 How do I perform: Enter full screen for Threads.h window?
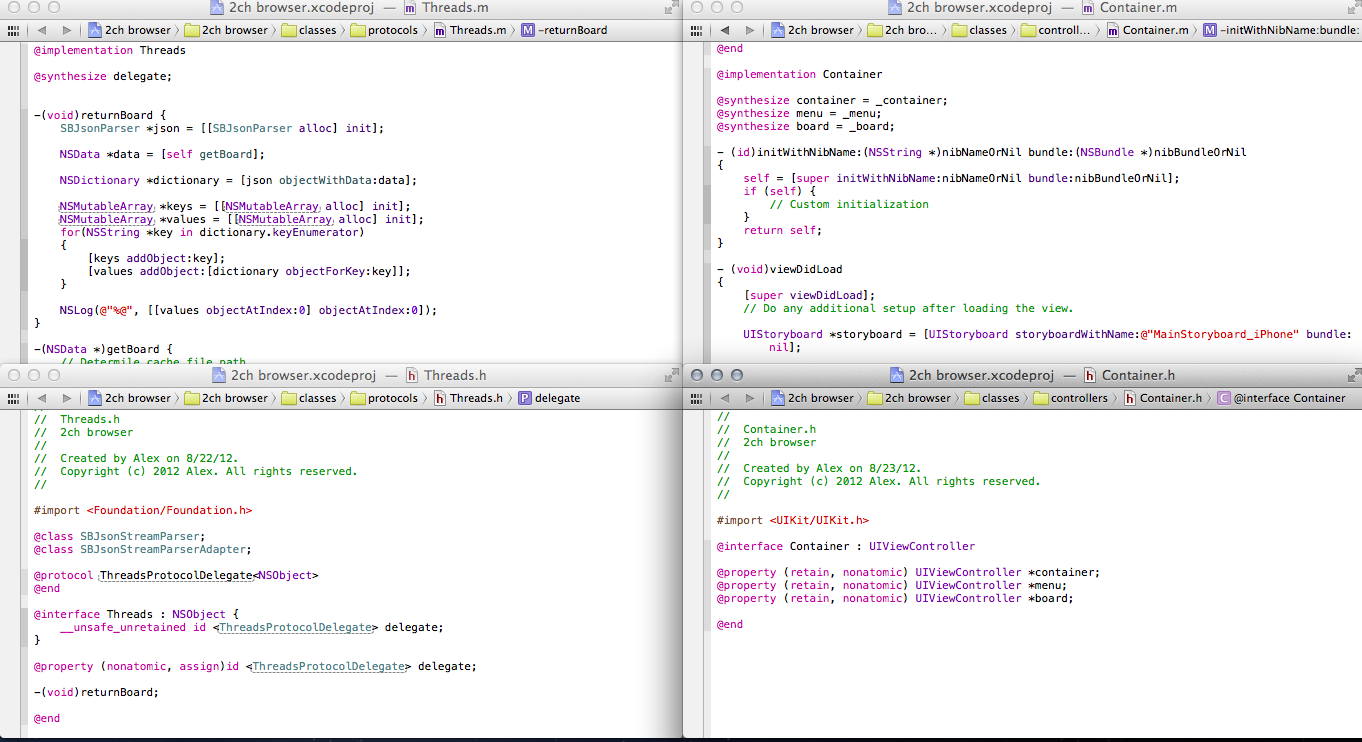pyautogui.click(x=670, y=376)
